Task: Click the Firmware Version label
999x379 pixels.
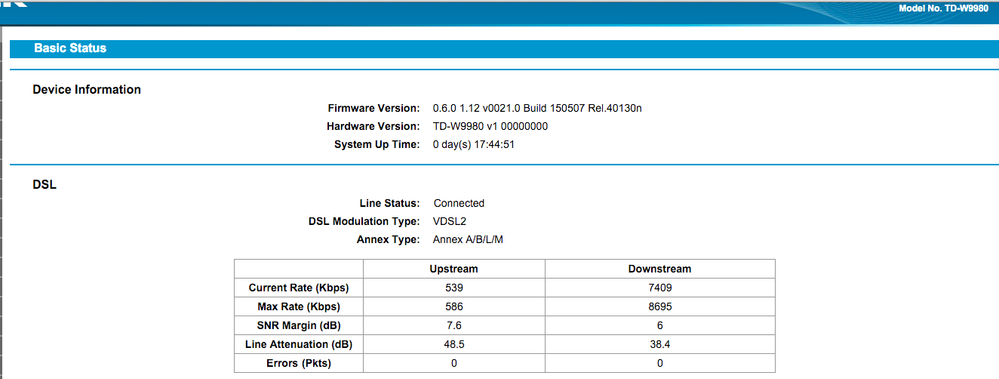Action: pos(374,108)
